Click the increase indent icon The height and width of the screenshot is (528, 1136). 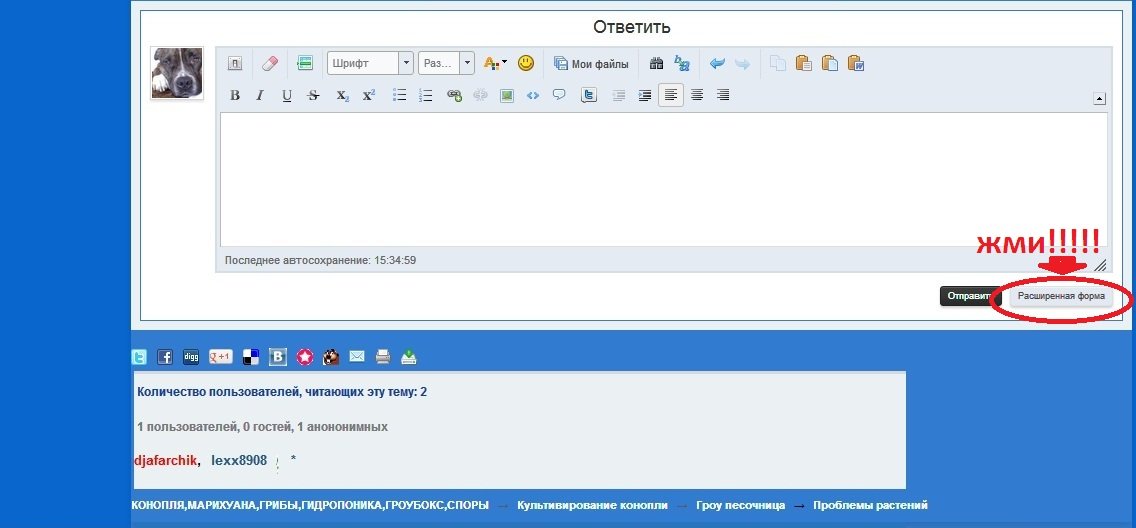[x=645, y=95]
